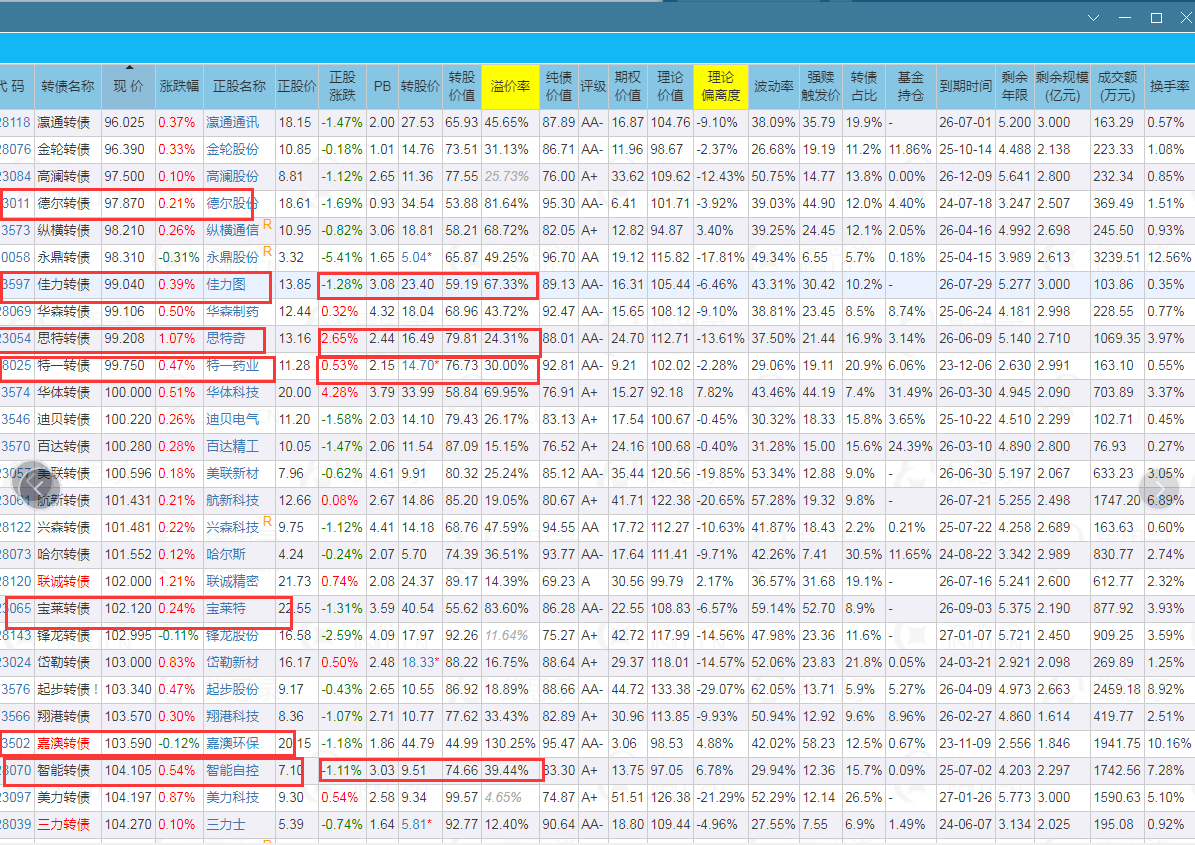Viewport: 1195px width, 845px height.
Task: Go to next image with right arrow
Action: tap(1156, 486)
